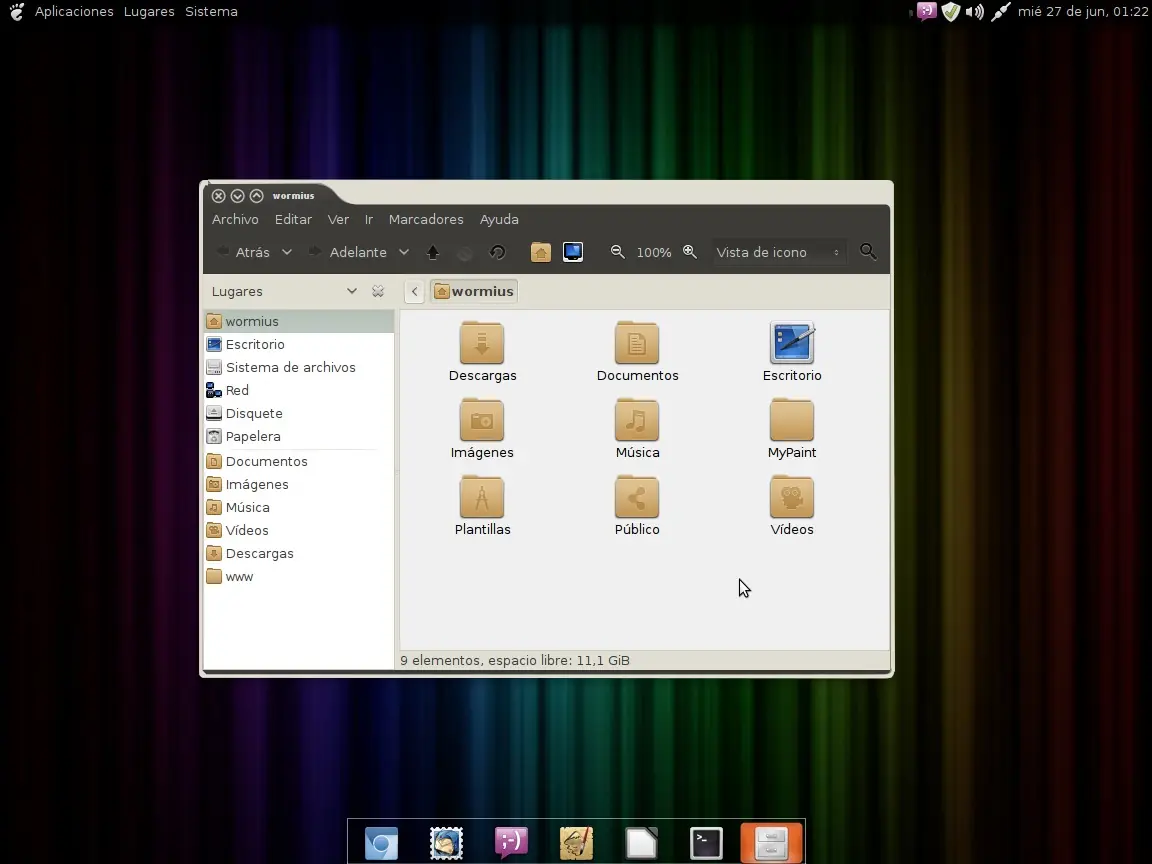Screen dimensions: 1152x864
Task: Adjust volume via the panel speaker icon
Action: pos(974,12)
